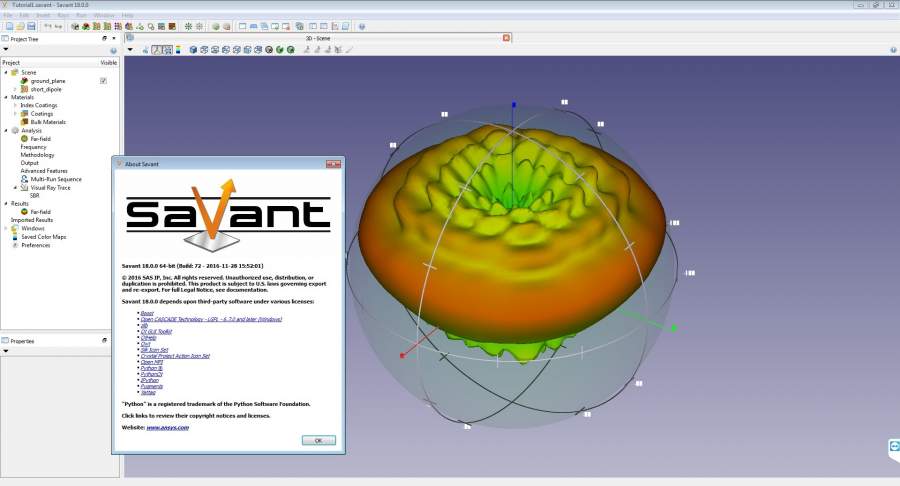
Task: Click the help globe icon in main toolbar
Action: [x=362, y=26]
